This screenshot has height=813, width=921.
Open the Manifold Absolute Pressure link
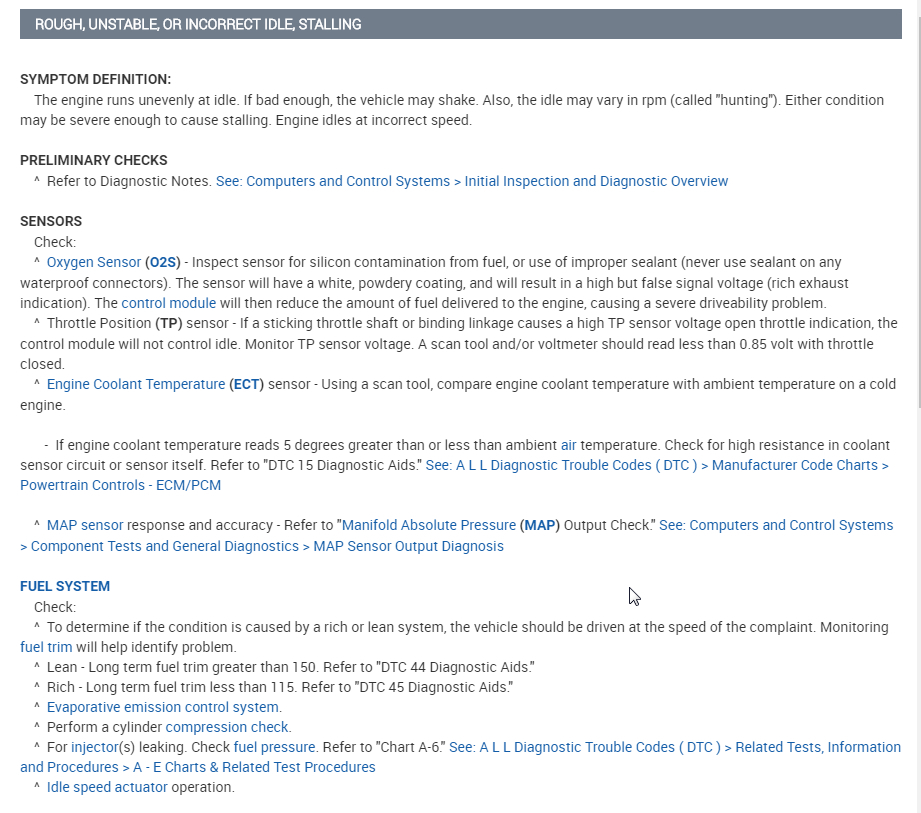tap(429, 525)
